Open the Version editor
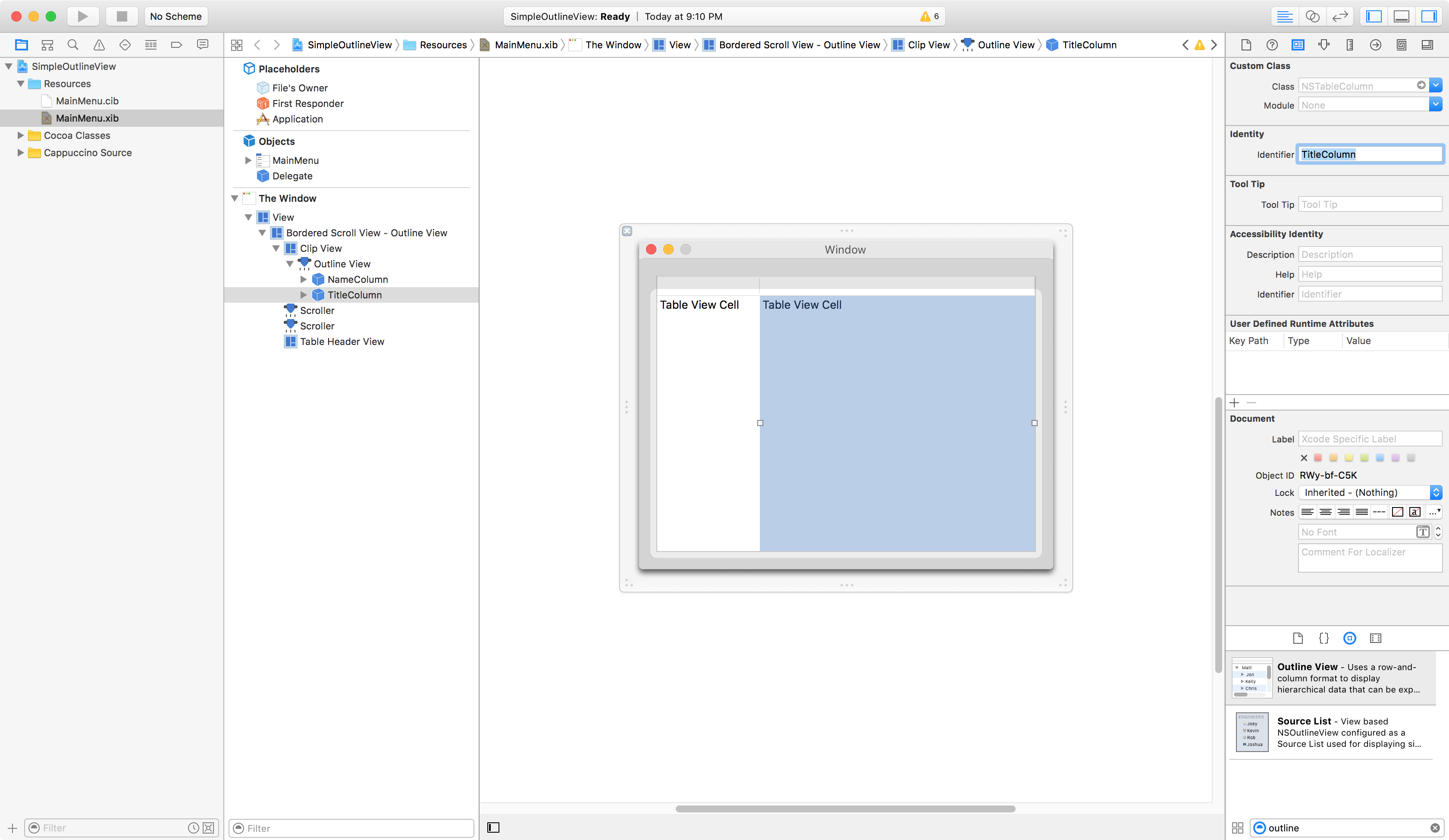 (1340, 16)
